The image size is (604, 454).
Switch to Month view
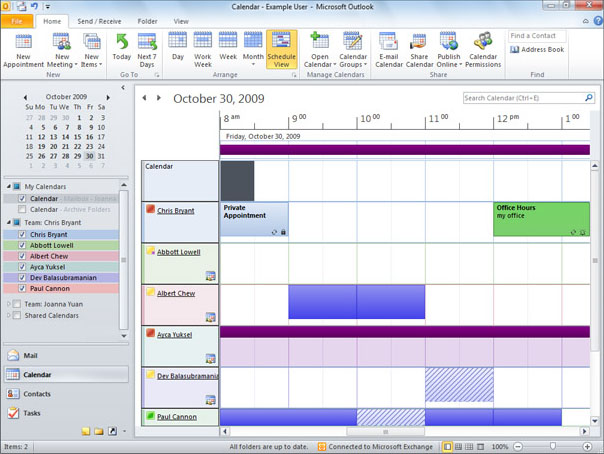click(x=253, y=49)
